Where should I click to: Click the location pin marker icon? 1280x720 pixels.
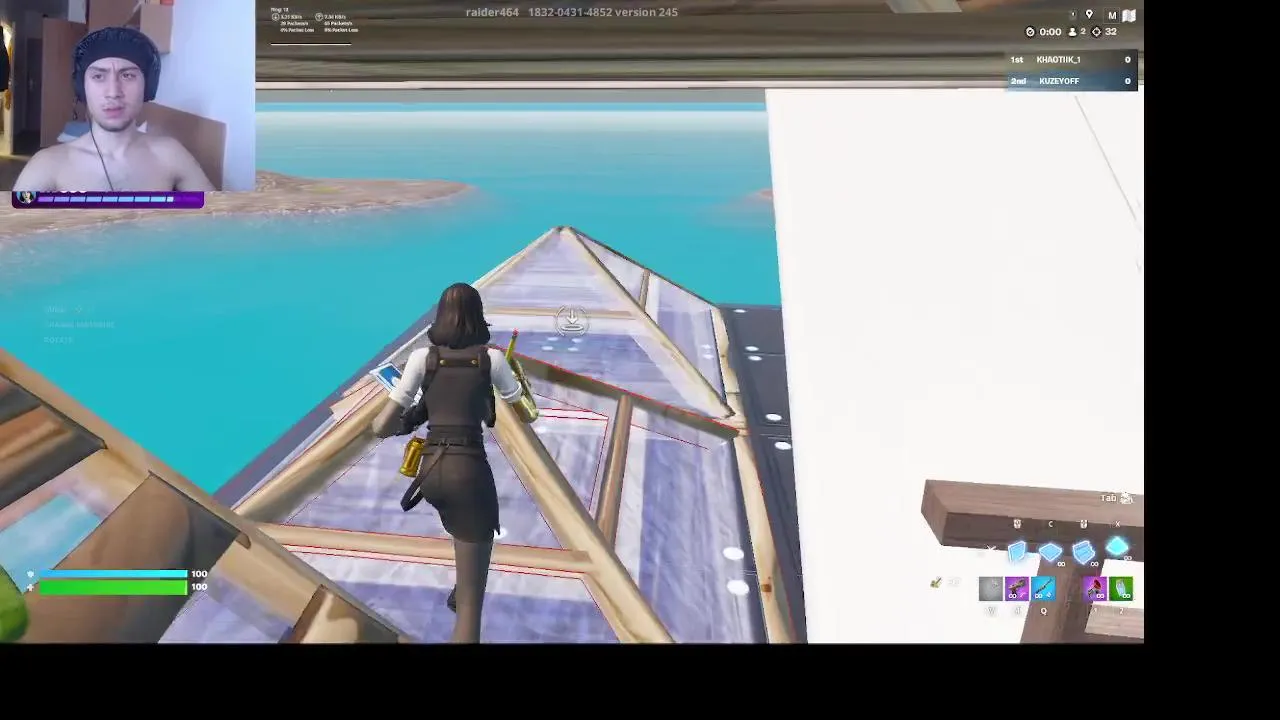coord(1089,15)
